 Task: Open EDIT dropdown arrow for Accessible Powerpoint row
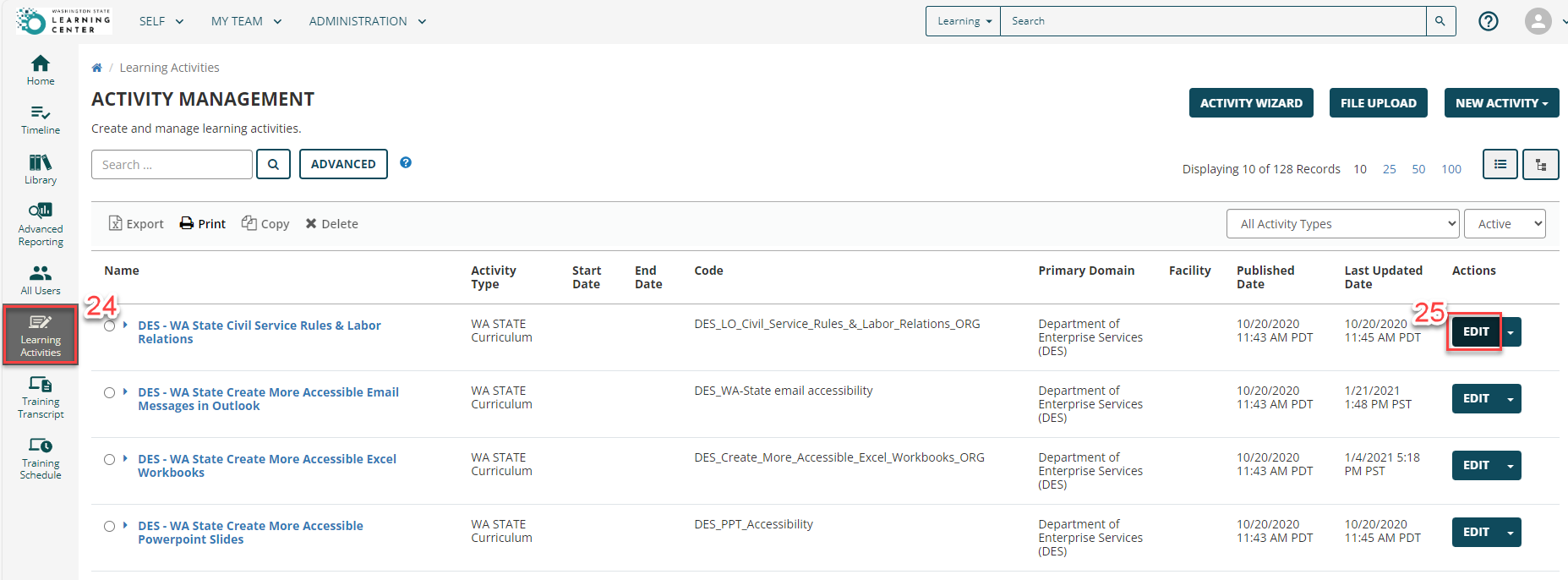pyautogui.click(x=1511, y=532)
